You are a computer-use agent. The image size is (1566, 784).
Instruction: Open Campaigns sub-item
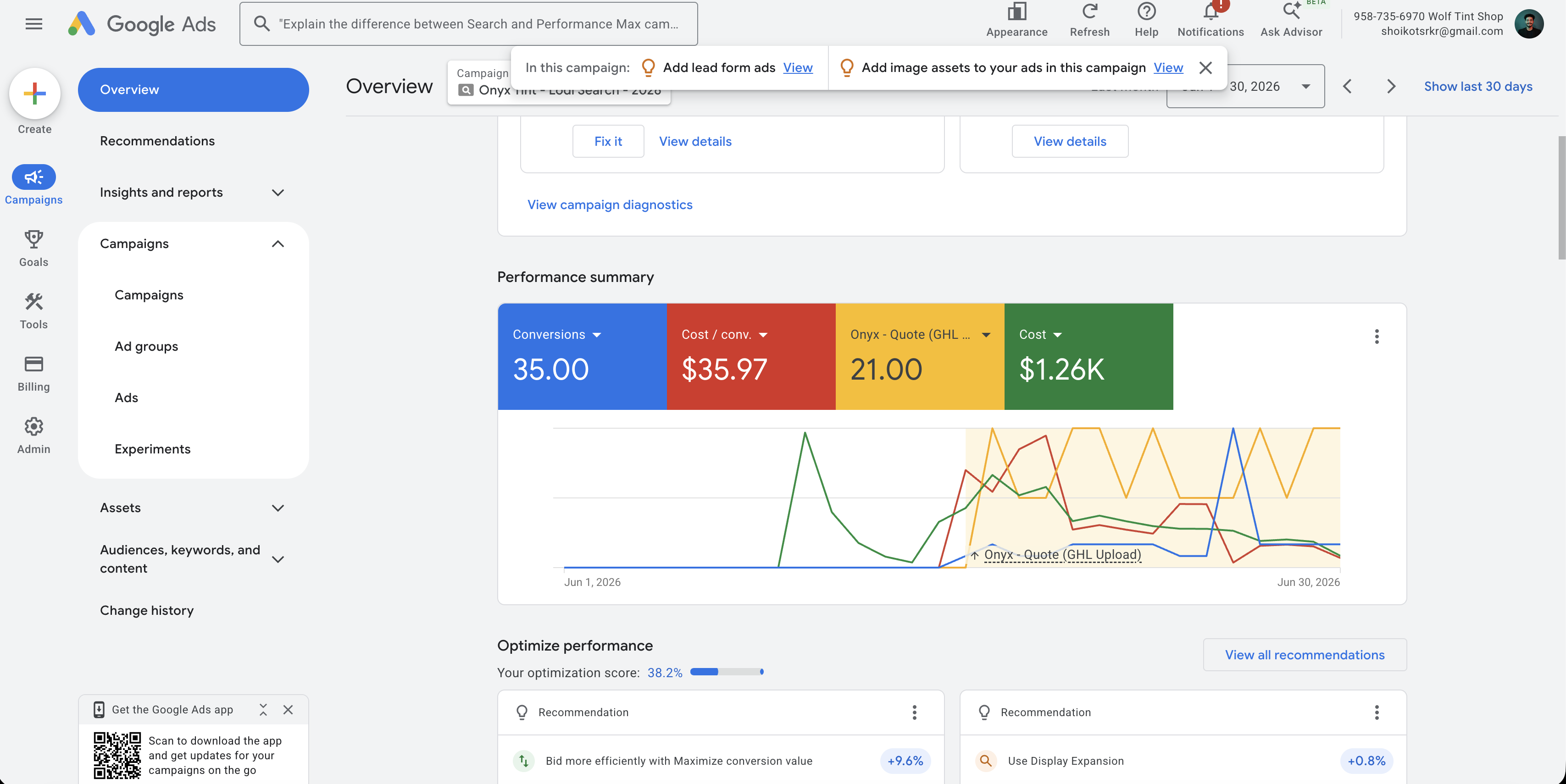point(148,295)
